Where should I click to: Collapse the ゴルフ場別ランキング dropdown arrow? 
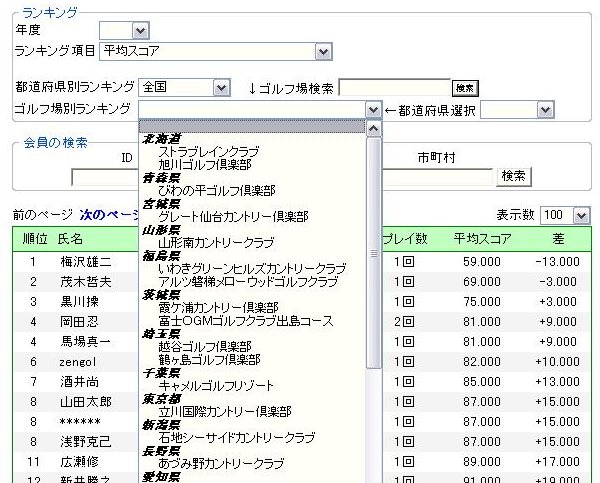(x=373, y=110)
